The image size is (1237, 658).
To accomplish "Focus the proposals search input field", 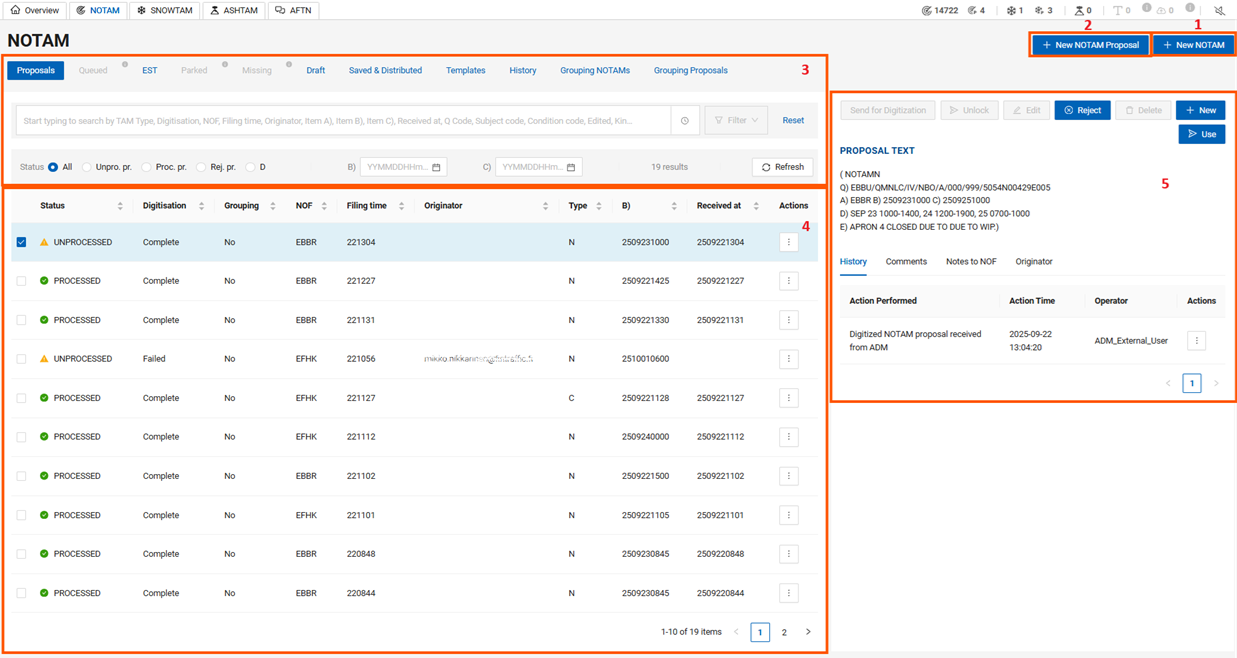I will pyautogui.click(x=343, y=120).
